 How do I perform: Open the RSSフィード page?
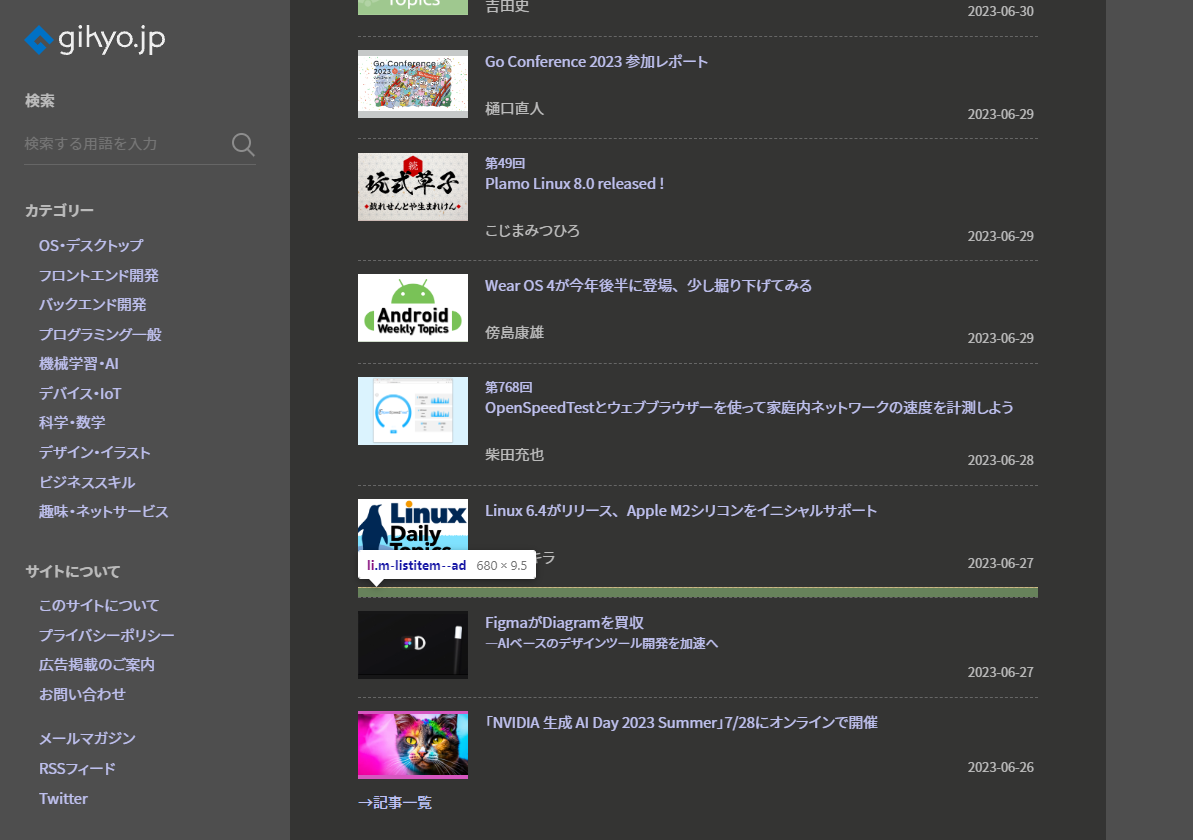77,768
